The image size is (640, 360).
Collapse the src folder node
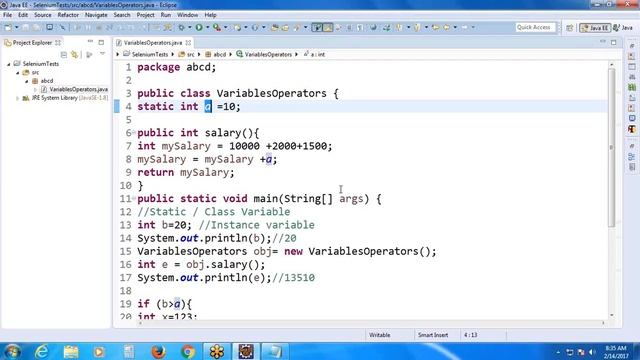pyautogui.click(x=18, y=73)
